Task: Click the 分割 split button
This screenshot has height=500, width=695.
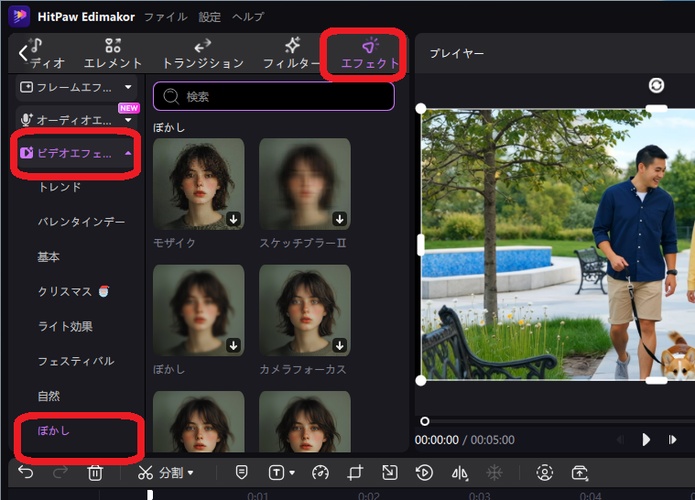Action: pyautogui.click(x=160, y=473)
